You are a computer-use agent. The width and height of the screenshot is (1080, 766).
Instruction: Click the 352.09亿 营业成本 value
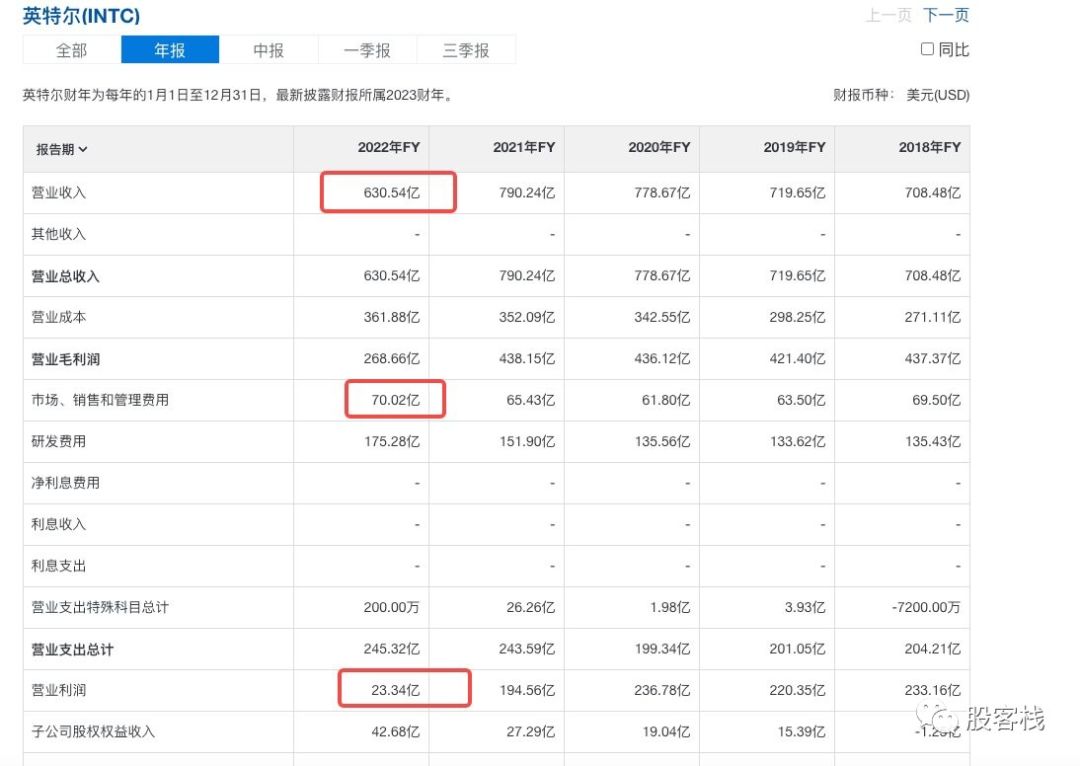(x=527, y=317)
